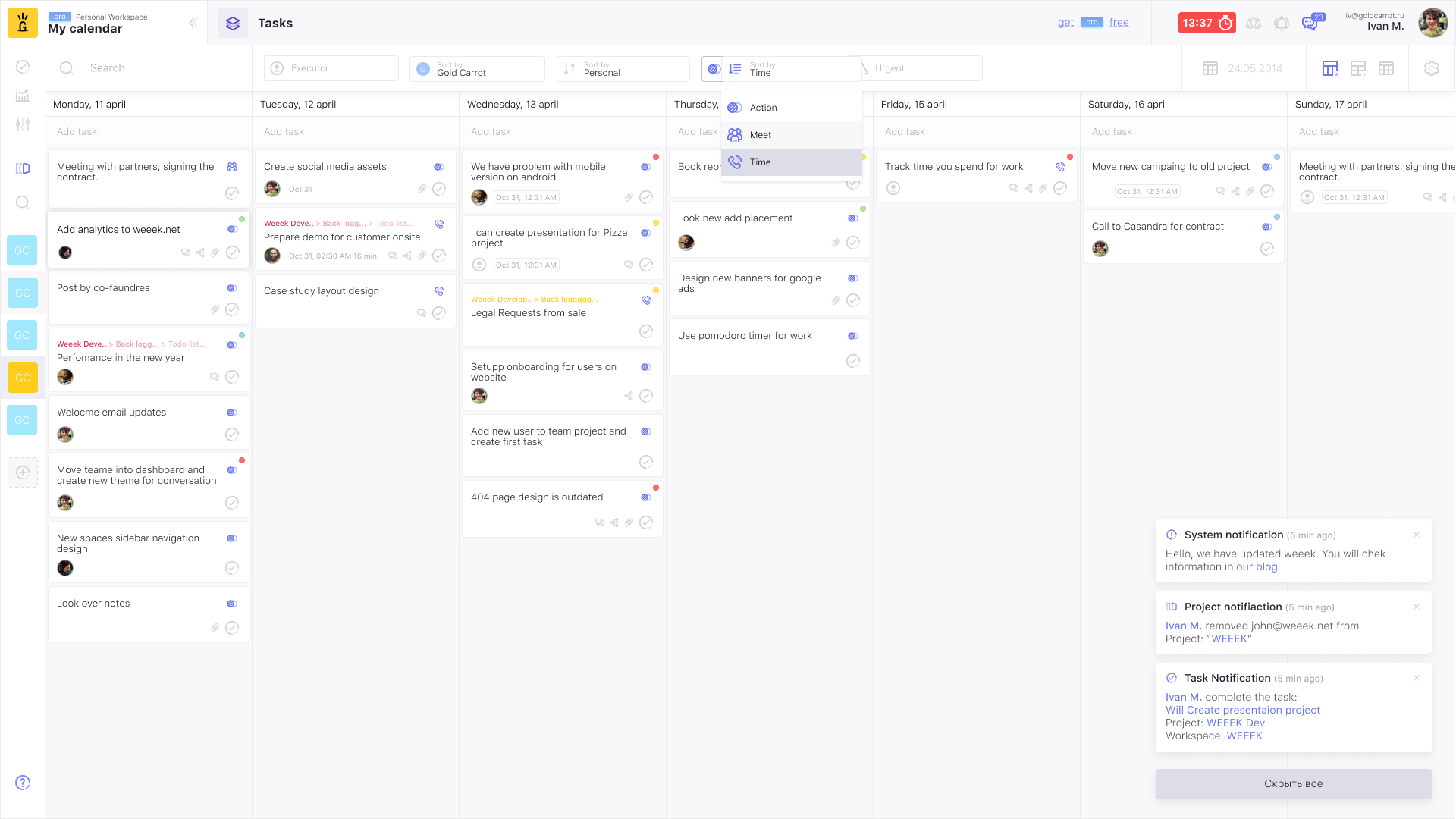
Task: Check off 'Use pomodoro timer for work'
Action: 853,361
